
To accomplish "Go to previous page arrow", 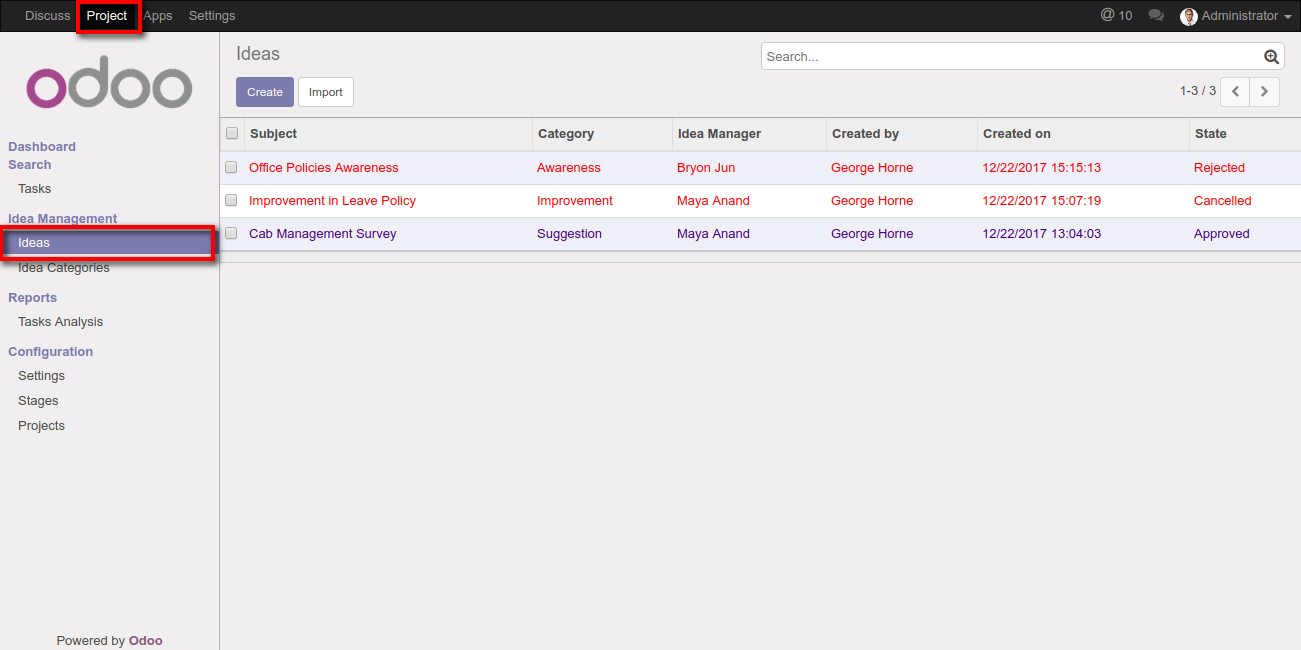I will point(1235,91).
